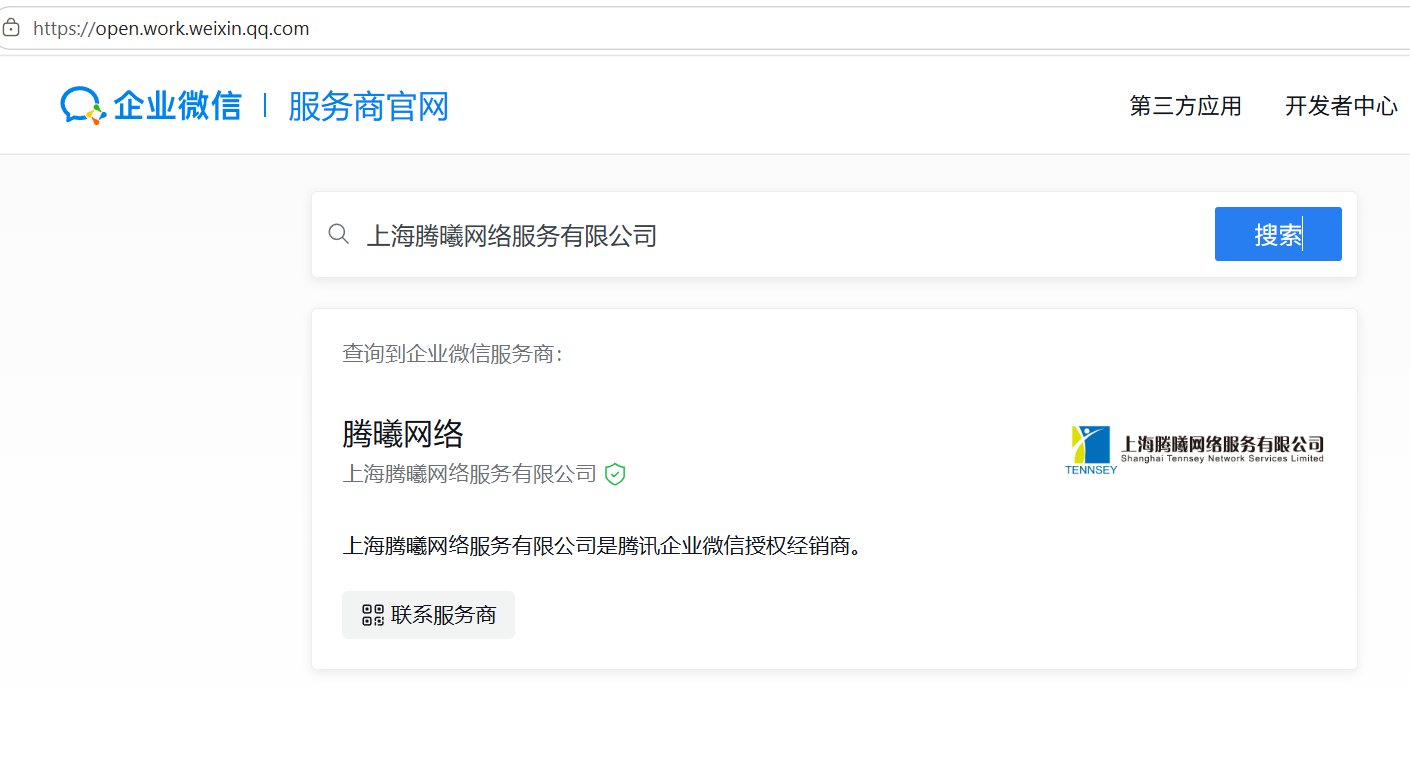Screen dimensions: 1410x775
Task: Go to 开发者中心 in the top navigation
Action: coord(1341,106)
